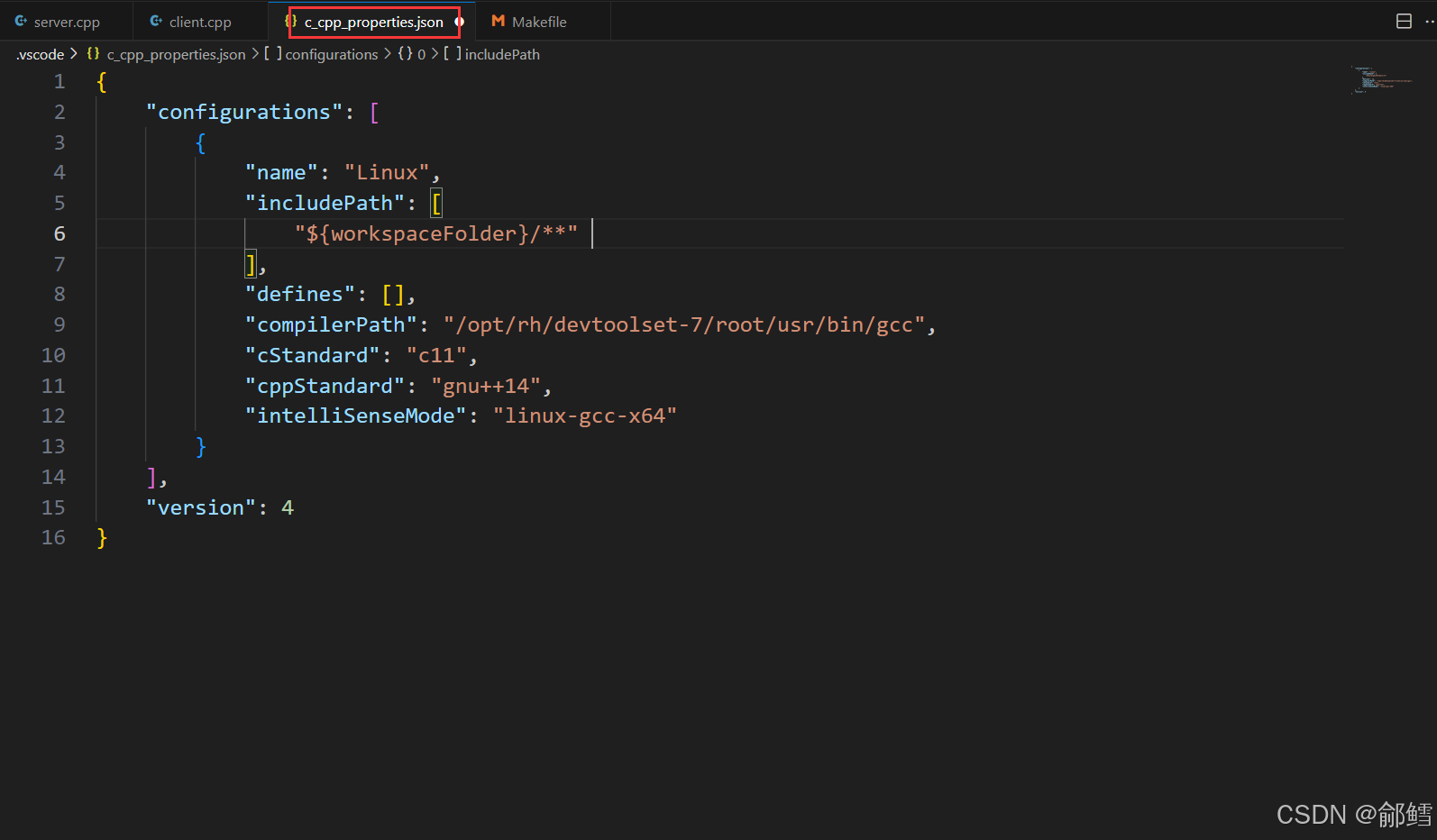Click the "linux-gcc-x64" value
The width and height of the screenshot is (1437, 840).
584,415
